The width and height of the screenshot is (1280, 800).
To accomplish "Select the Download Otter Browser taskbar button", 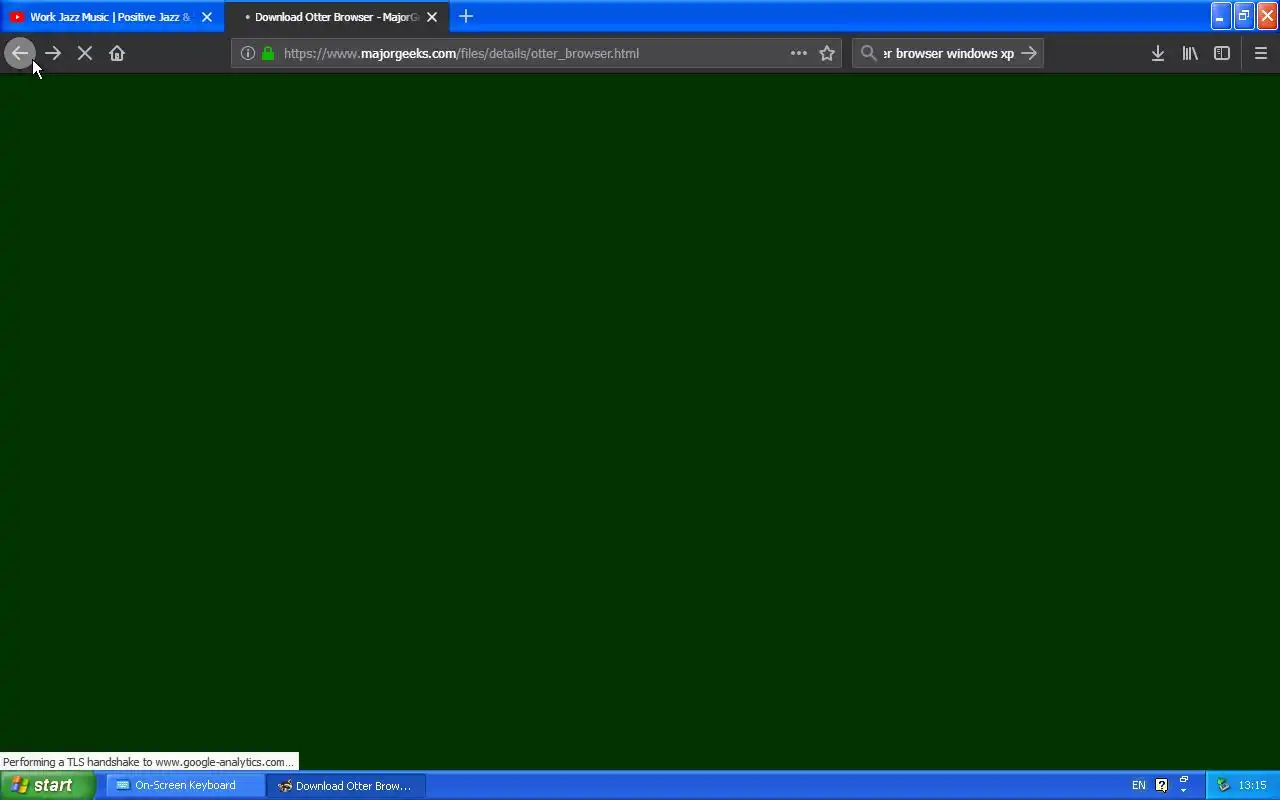I will 347,785.
